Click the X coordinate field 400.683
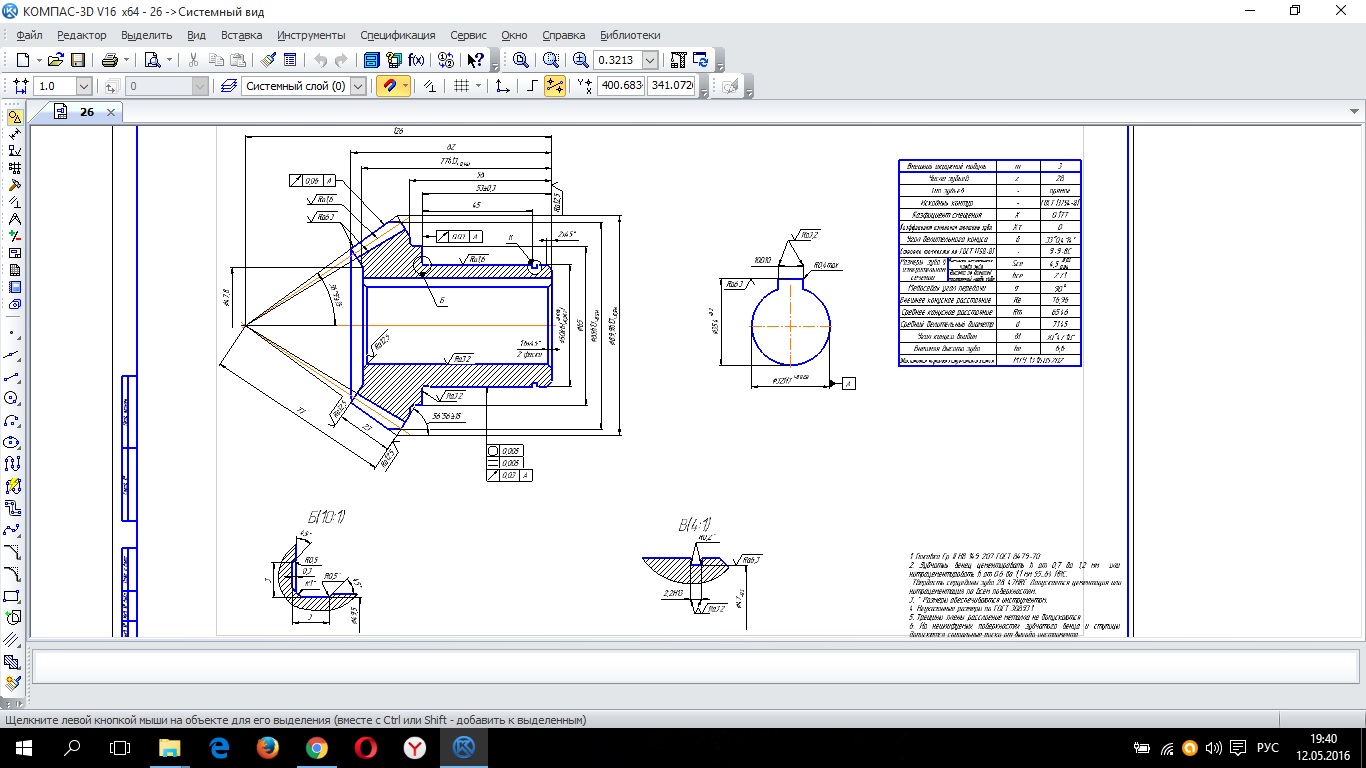Screen dimensions: 1366x768 pos(621,86)
